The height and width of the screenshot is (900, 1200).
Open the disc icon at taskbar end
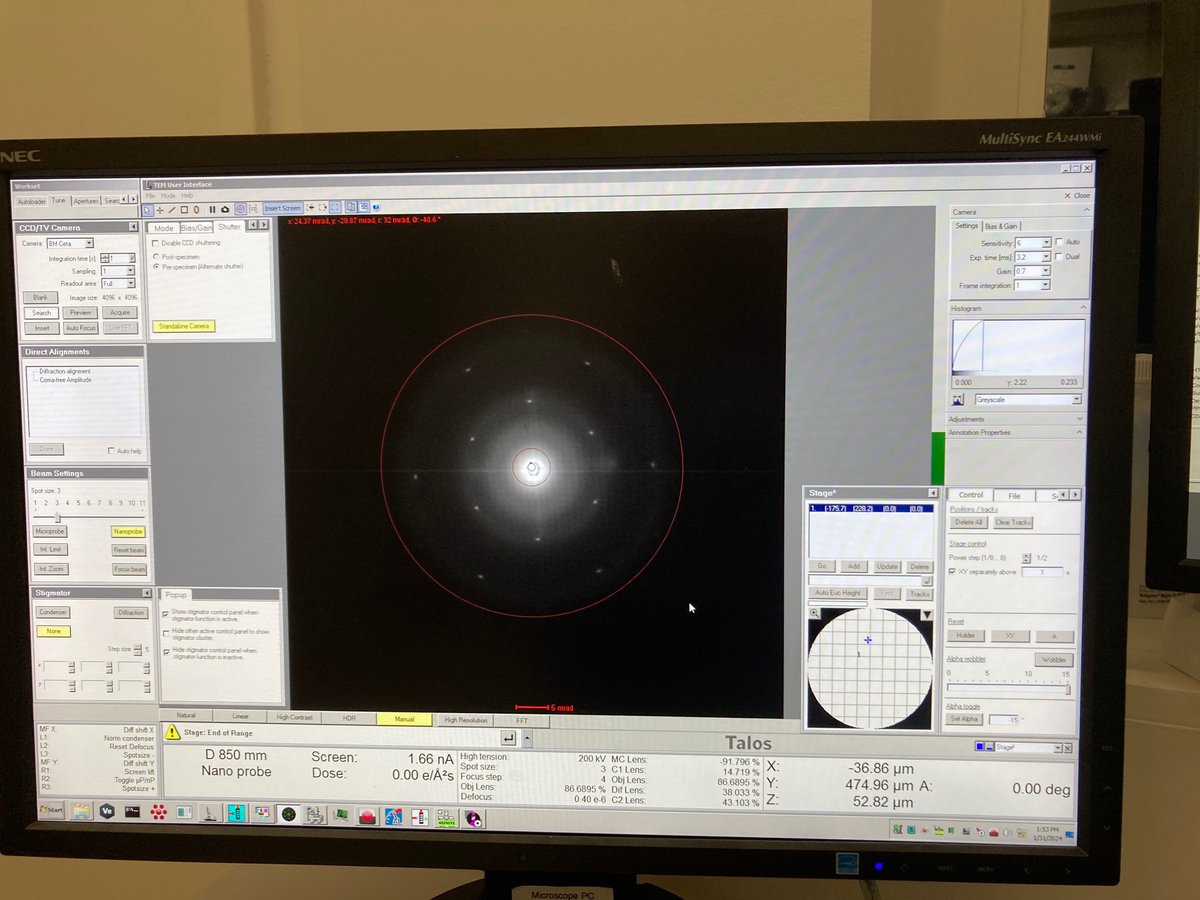[x=473, y=819]
